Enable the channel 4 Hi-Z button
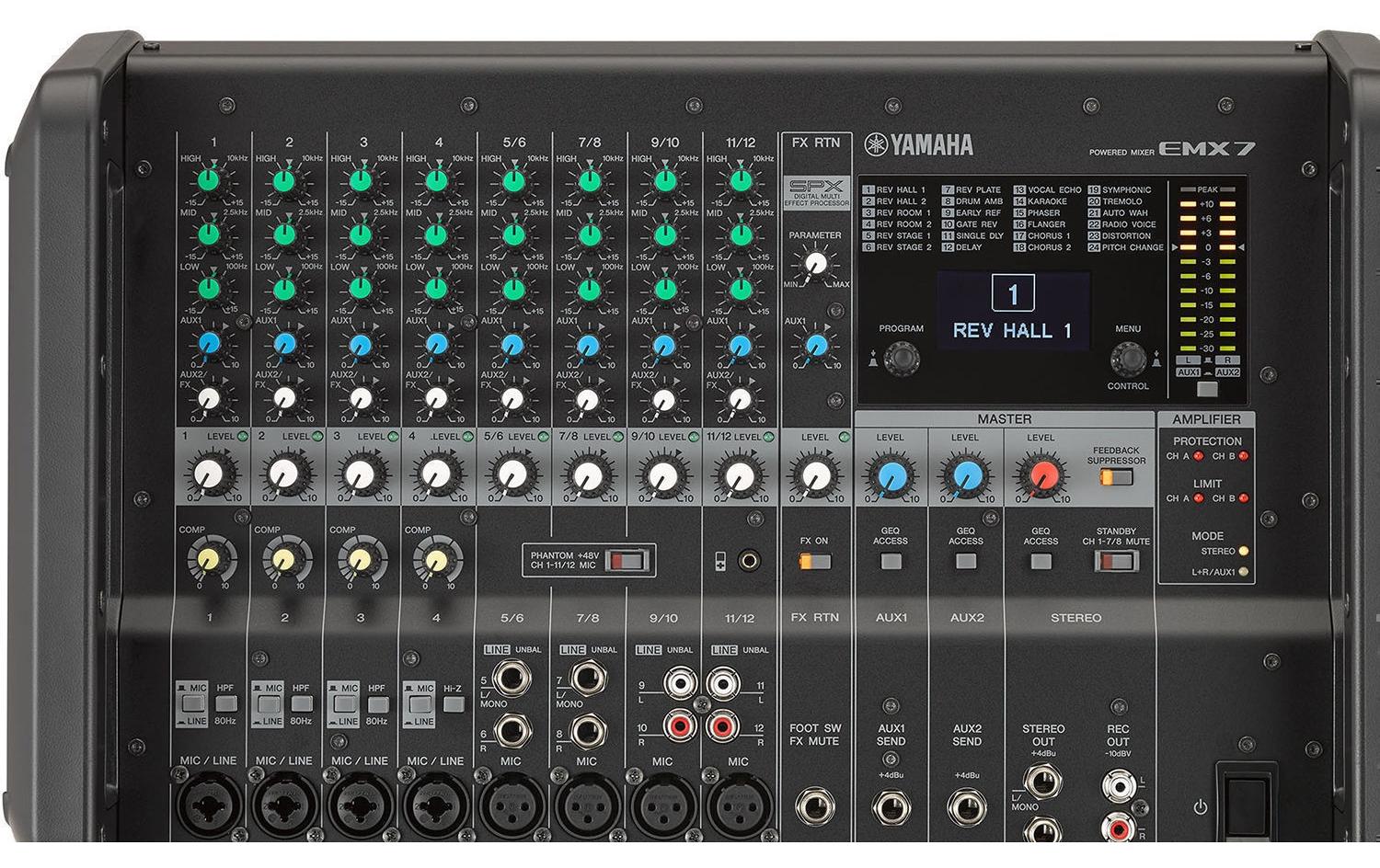The width and height of the screenshot is (1380, 868). [x=453, y=704]
